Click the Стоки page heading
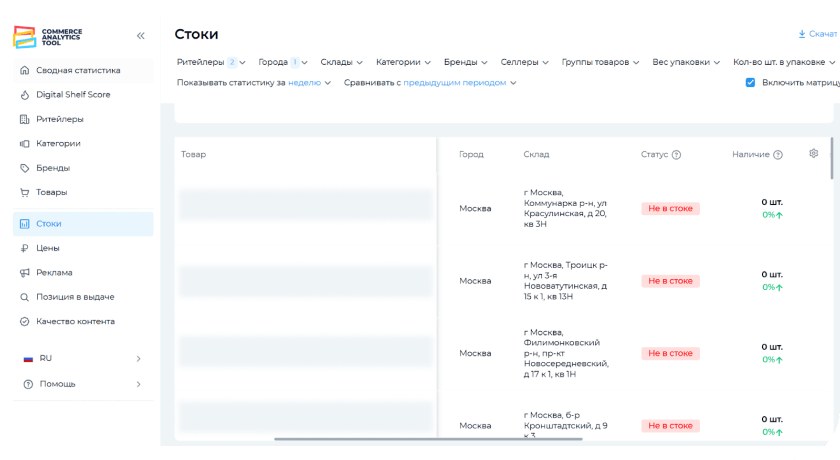The image size is (840, 460). pos(197,34)
